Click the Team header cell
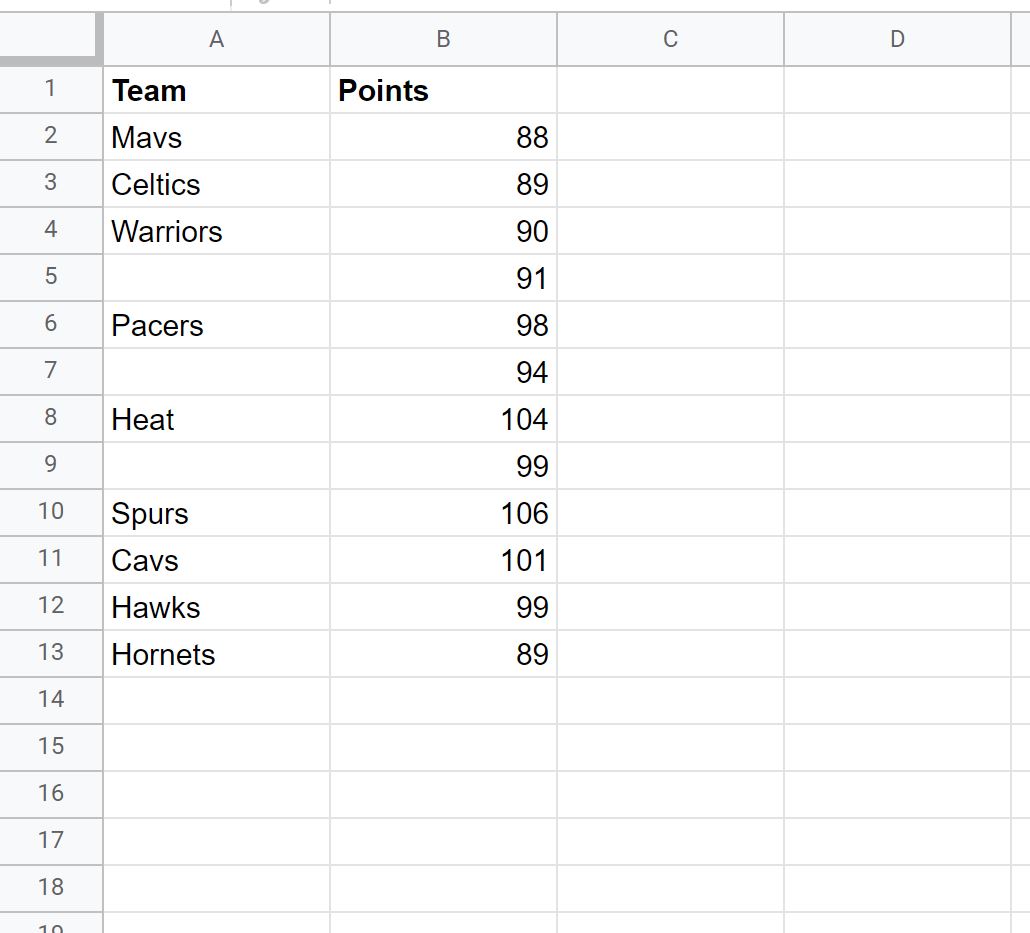This screenshot has height=933, width=1030. 216,90
